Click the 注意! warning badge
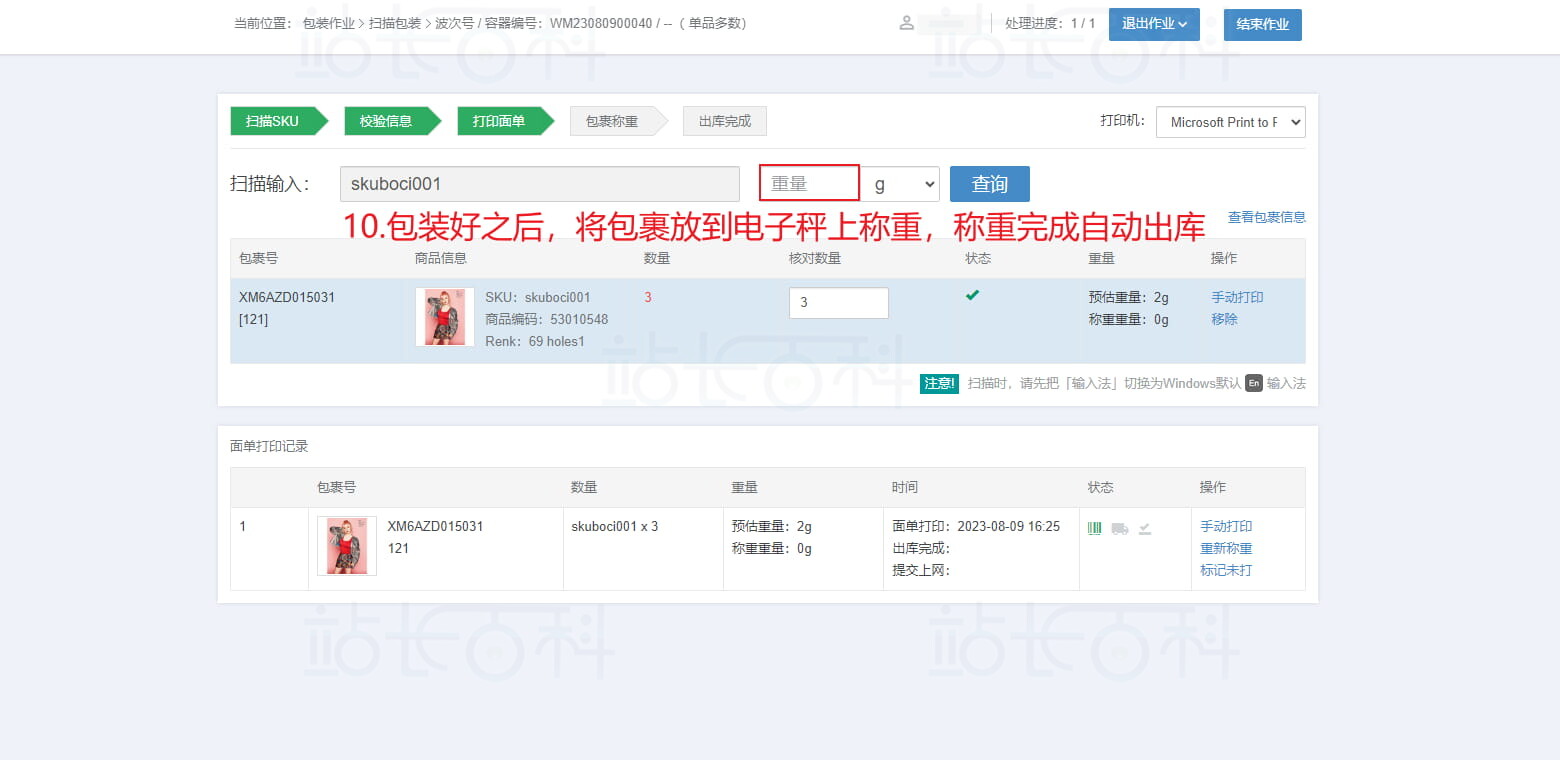 point(939,383)
